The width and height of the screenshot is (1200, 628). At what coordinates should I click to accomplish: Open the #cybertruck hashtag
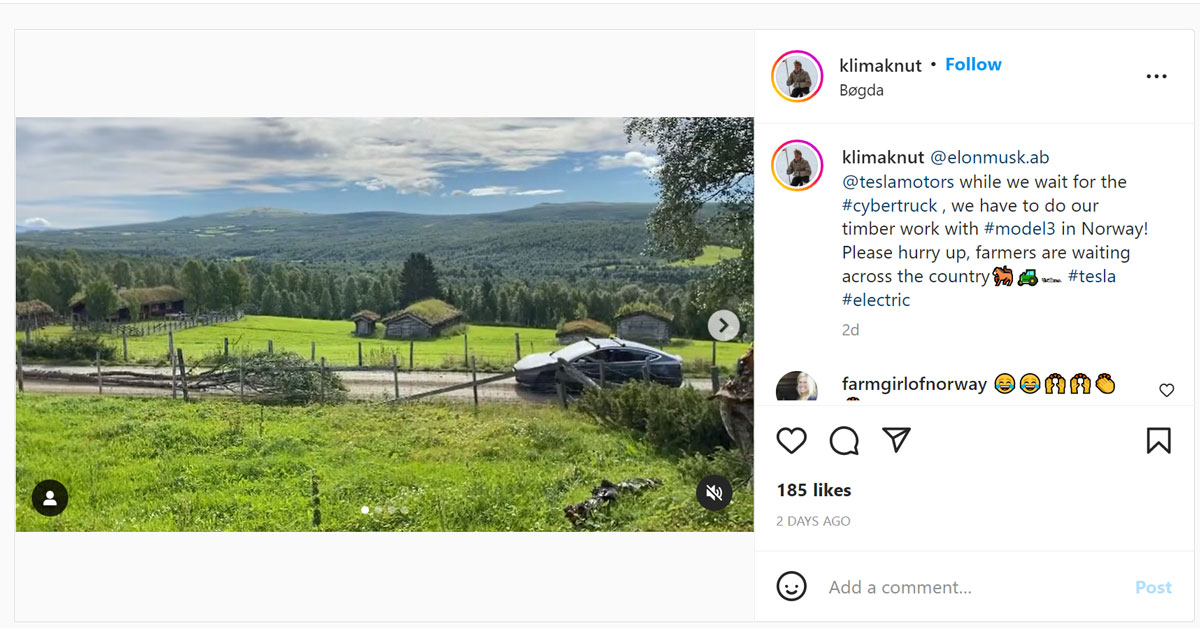click(x=889, y=205)
